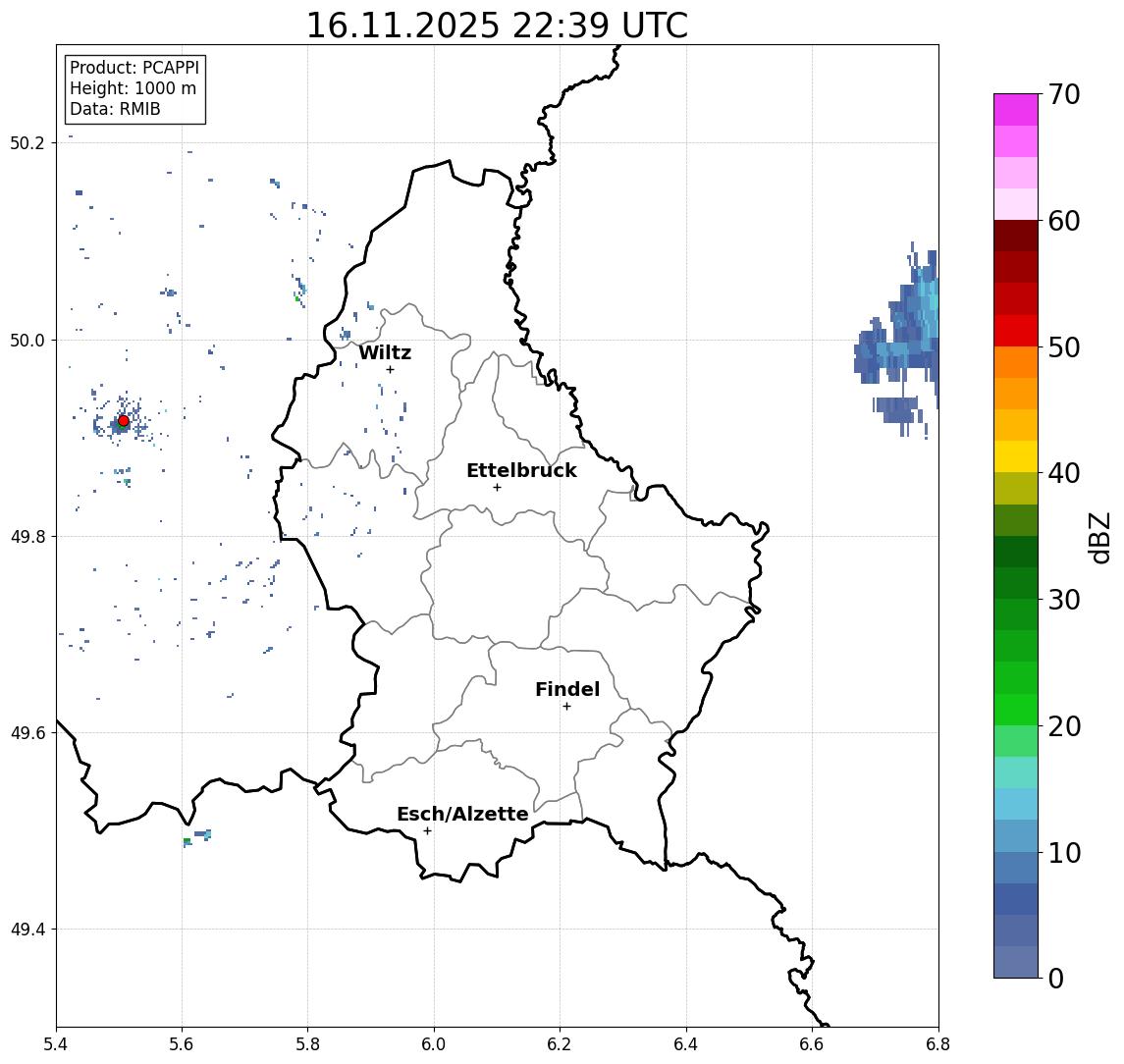The height and width of the screenshot is (1064, 1124).
Task: Click the cross marker under Esch/Alzette
Action: [x=427, y=831]
